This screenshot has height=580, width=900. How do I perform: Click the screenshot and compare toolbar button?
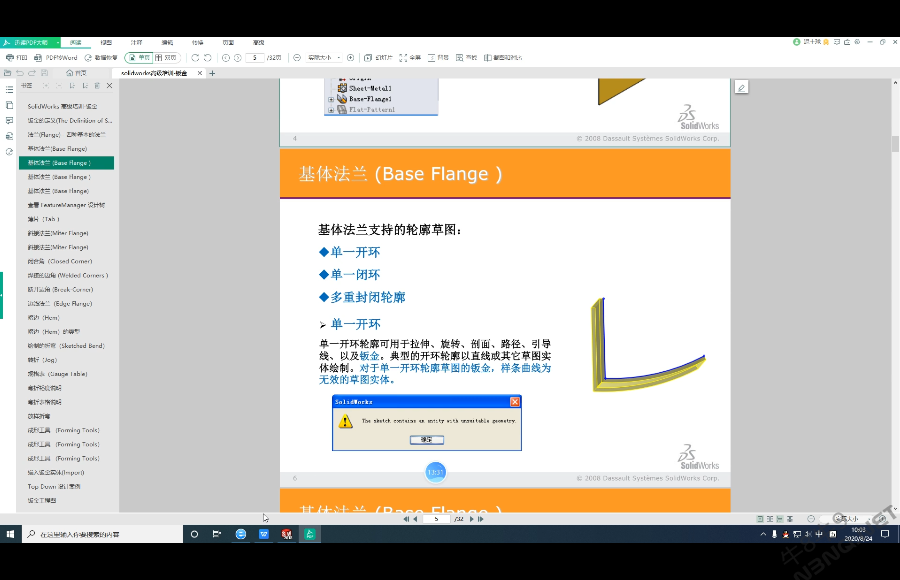(503, 57)
